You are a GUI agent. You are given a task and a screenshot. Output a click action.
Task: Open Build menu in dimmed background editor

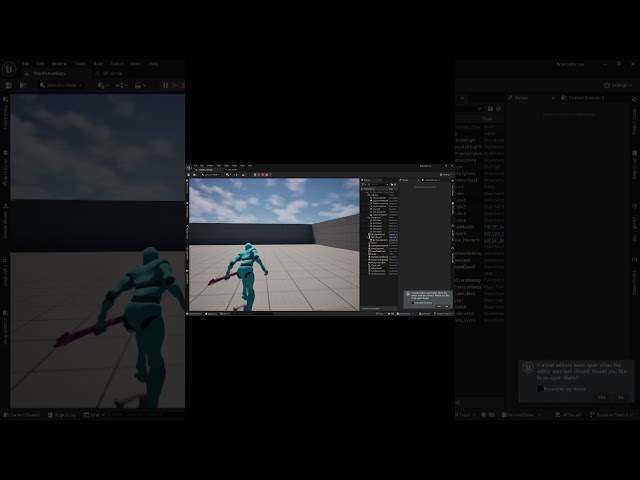tap(98, 64)
